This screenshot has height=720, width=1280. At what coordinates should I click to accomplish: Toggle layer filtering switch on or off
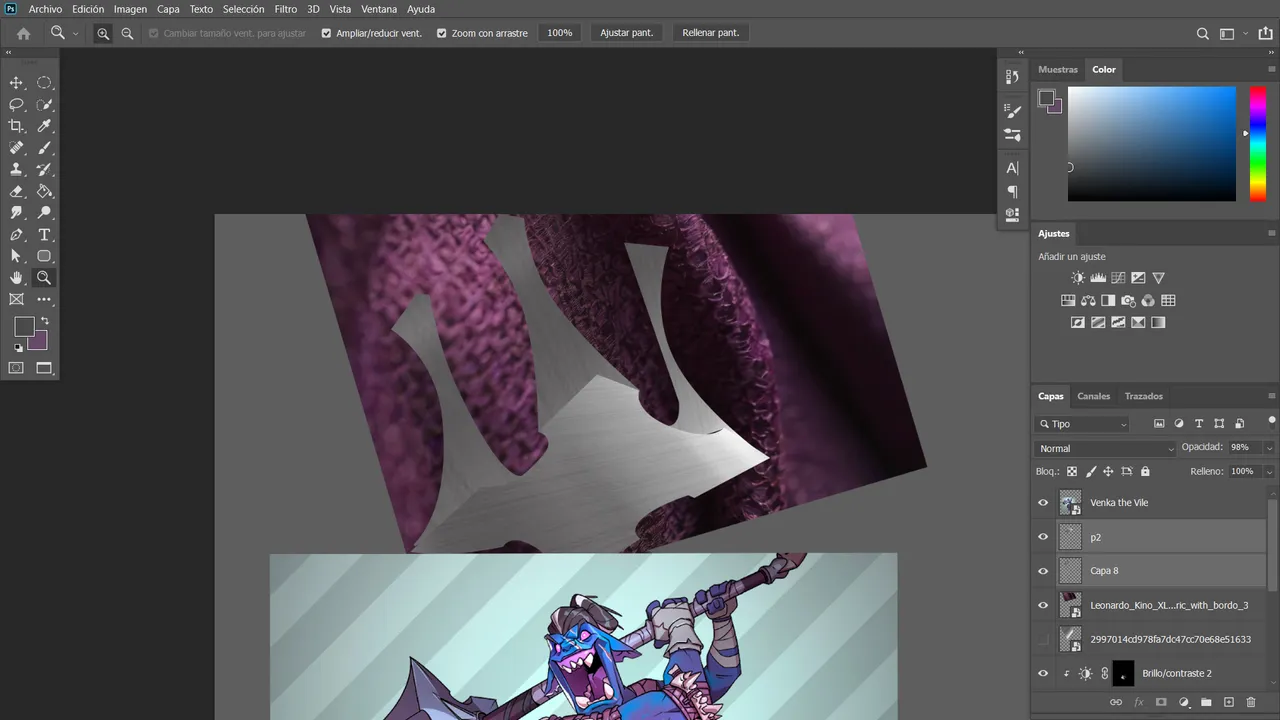[1271, 423]
